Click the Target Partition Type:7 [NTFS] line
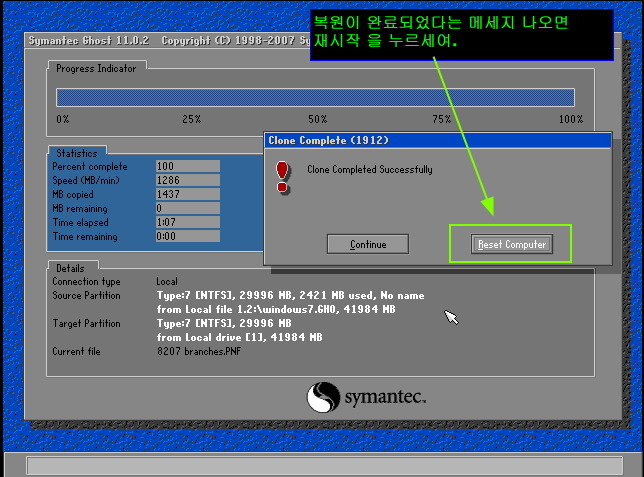 pos(224,323)
